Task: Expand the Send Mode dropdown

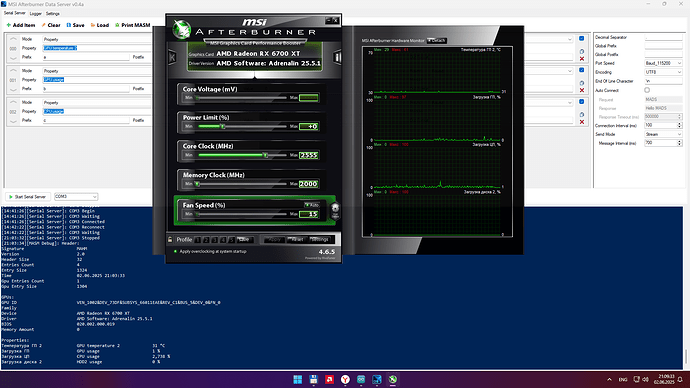Action: 663,134
